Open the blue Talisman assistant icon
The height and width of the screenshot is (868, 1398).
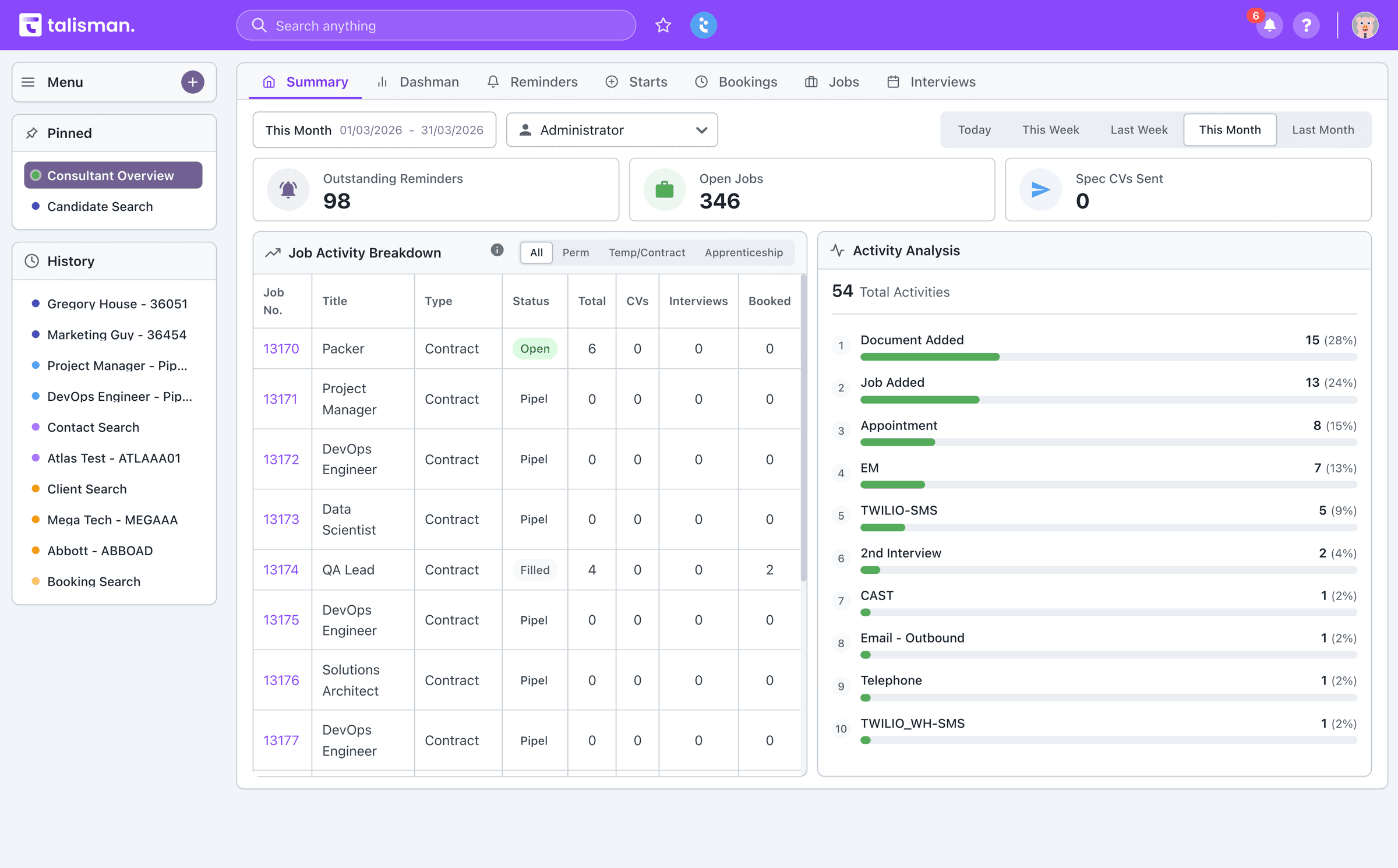pos(704,25)
